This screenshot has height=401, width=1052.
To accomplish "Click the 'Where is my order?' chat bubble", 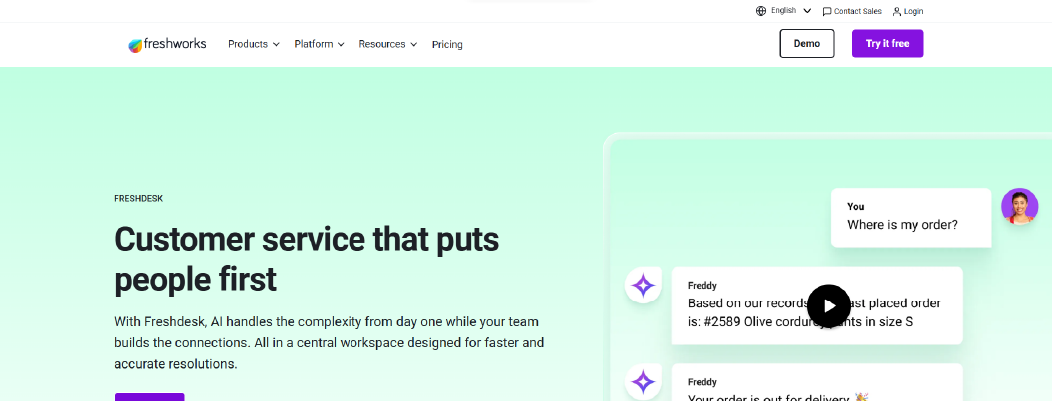I will (x=911, y=218).
